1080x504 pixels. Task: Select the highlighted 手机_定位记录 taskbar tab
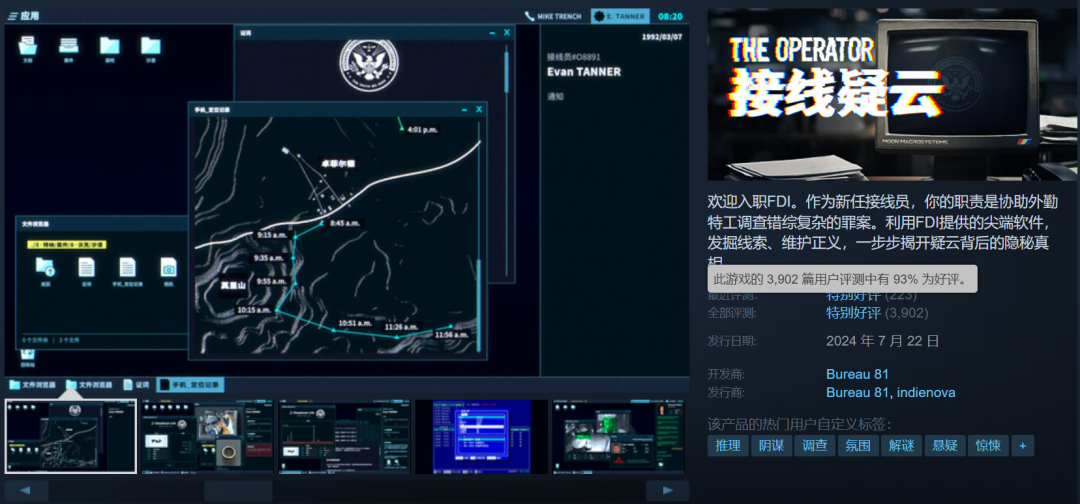tap(191, 385)
